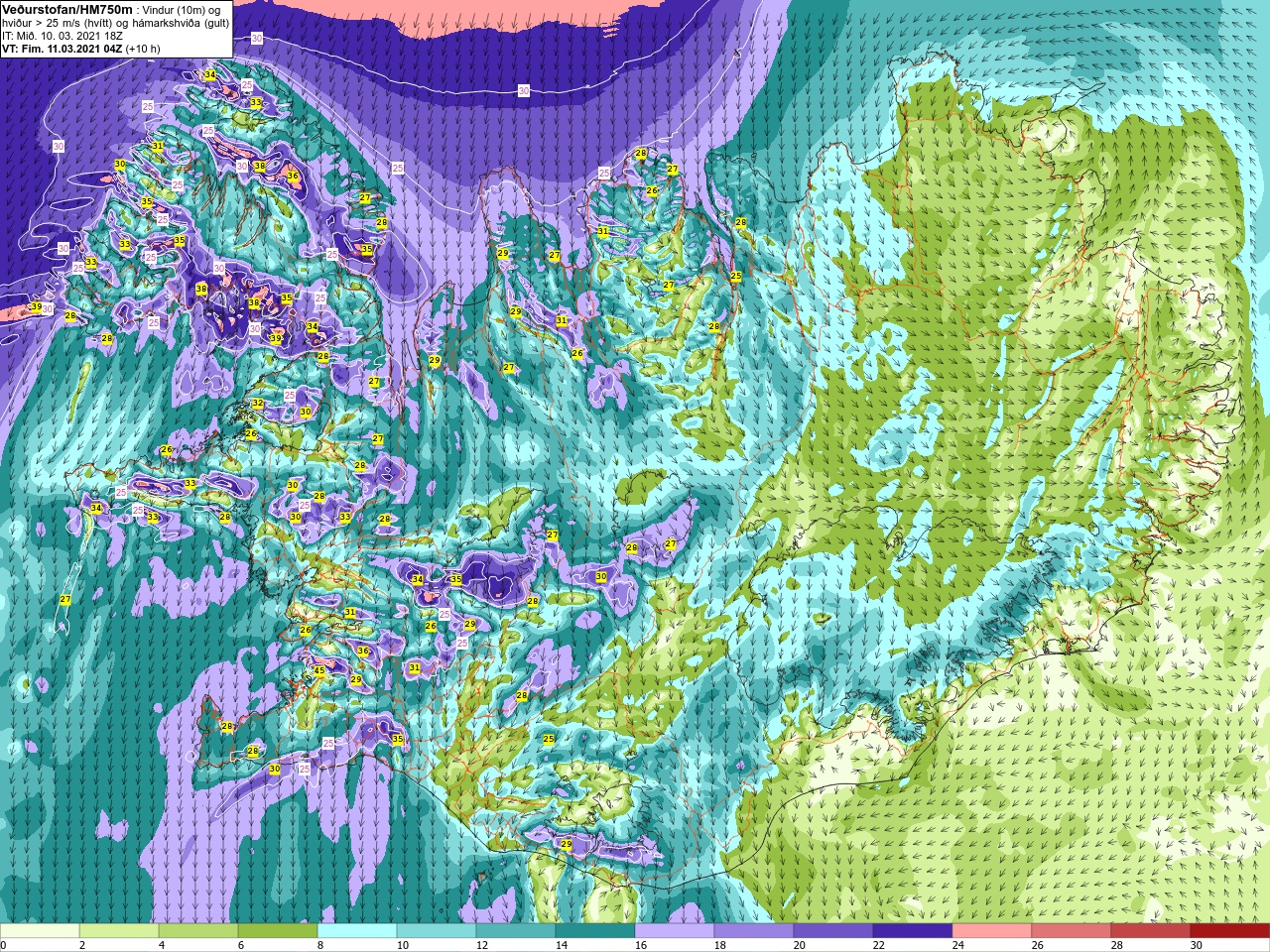Screen dimensions: 1270x952
Task: Click the 'VT: Fim. 11.03.2021 04Z' line
Action: (63, 49)
